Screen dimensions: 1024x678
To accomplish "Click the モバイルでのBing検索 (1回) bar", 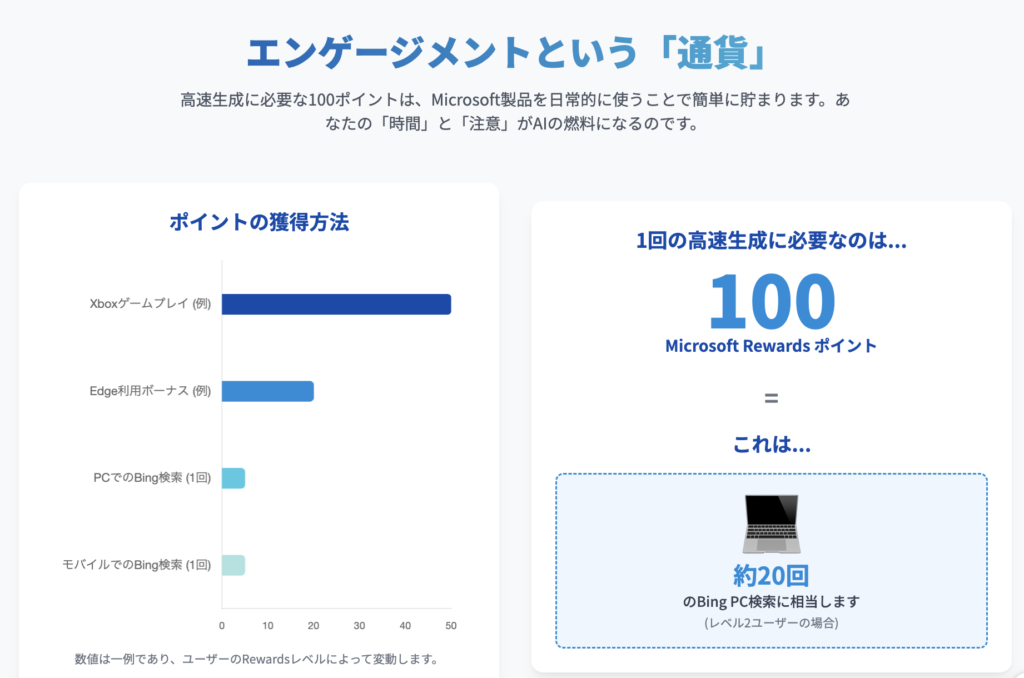I will click(x=233, y=565).
